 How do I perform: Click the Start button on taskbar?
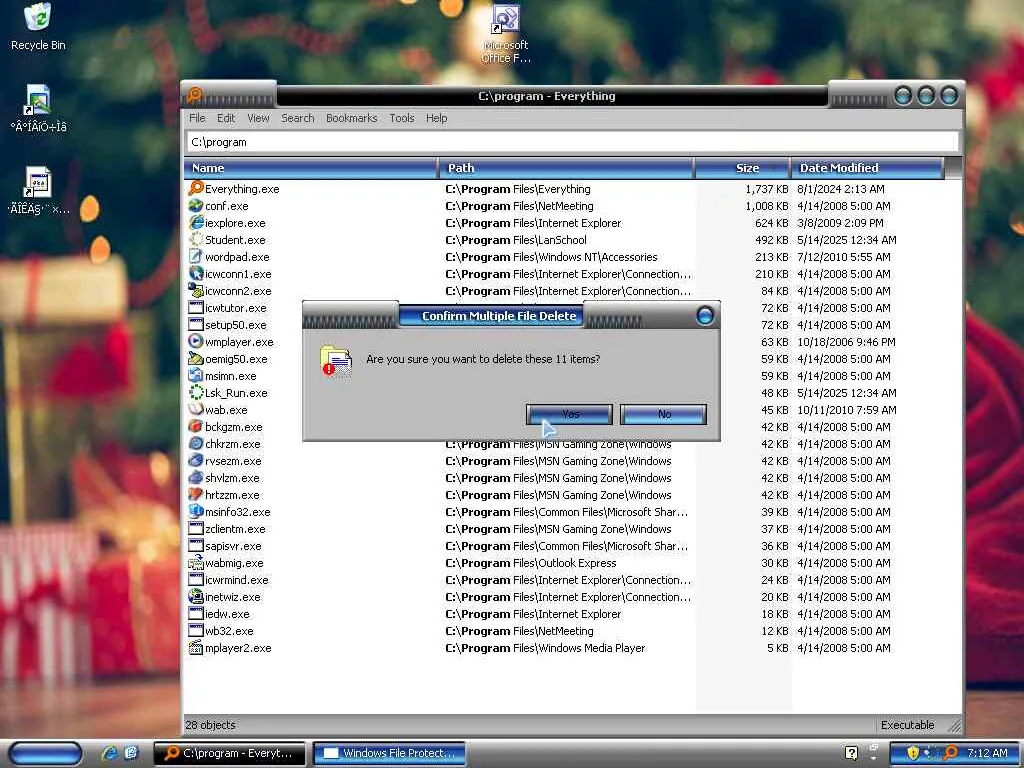pos(45,753)
